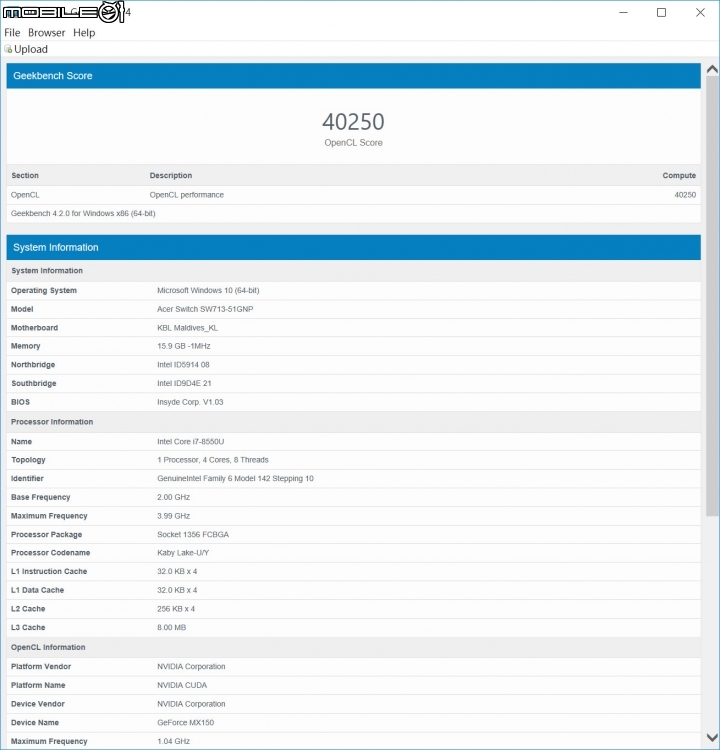The image size is (720, 750).
Task: Click the Upload toolbar button
Action: click(x=26, y=49)
